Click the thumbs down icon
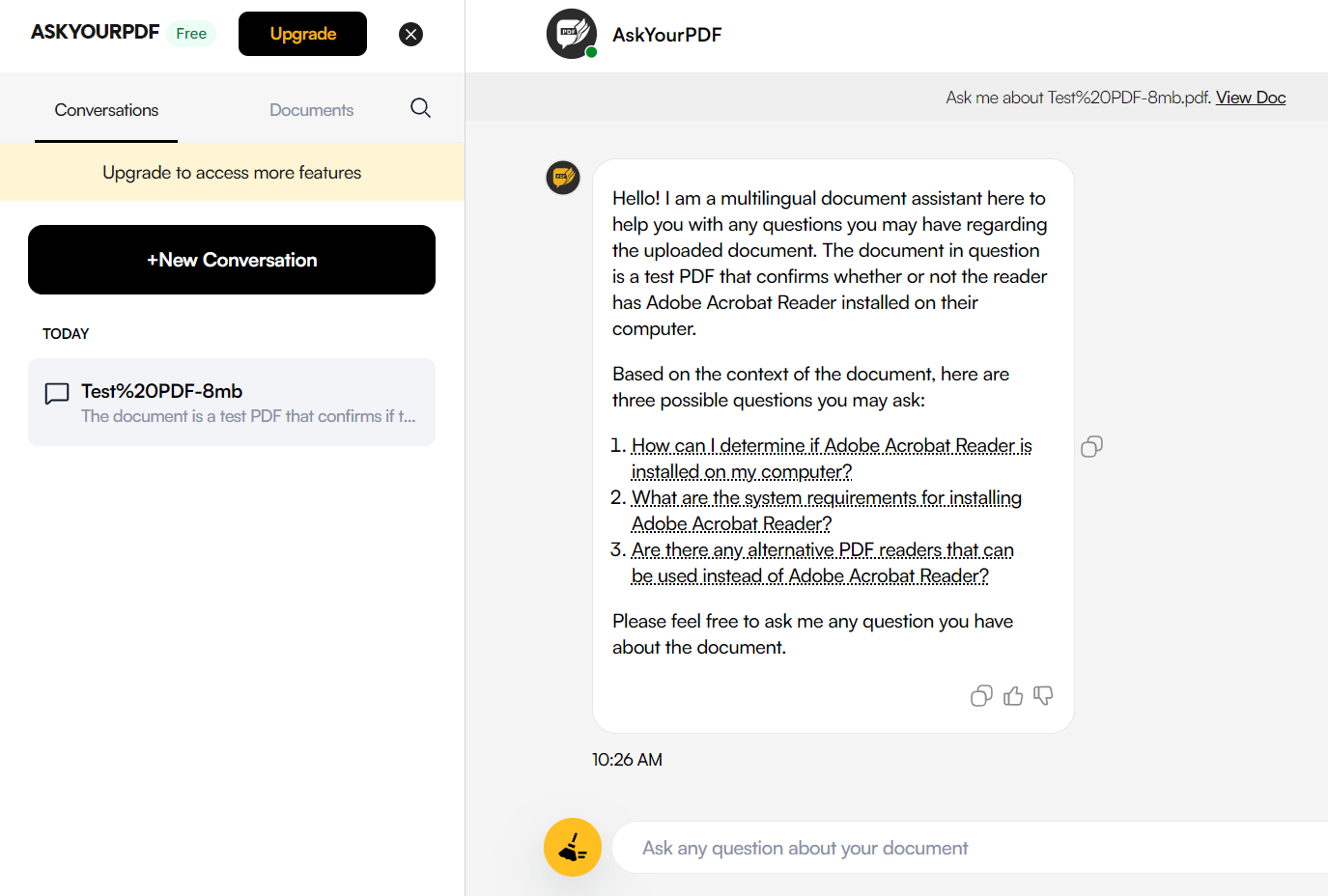 [1043, 696]
